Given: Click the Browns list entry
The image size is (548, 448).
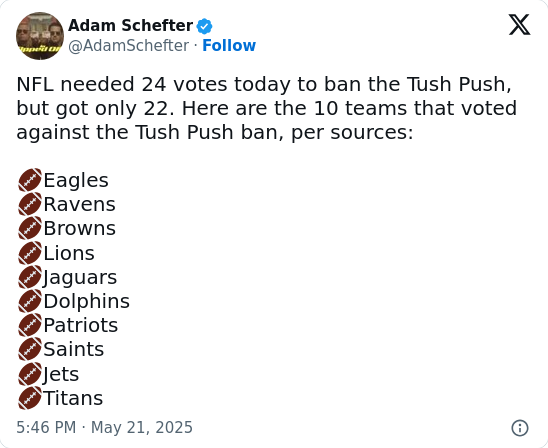Looking at the screenshot, I should coord(79,228).
